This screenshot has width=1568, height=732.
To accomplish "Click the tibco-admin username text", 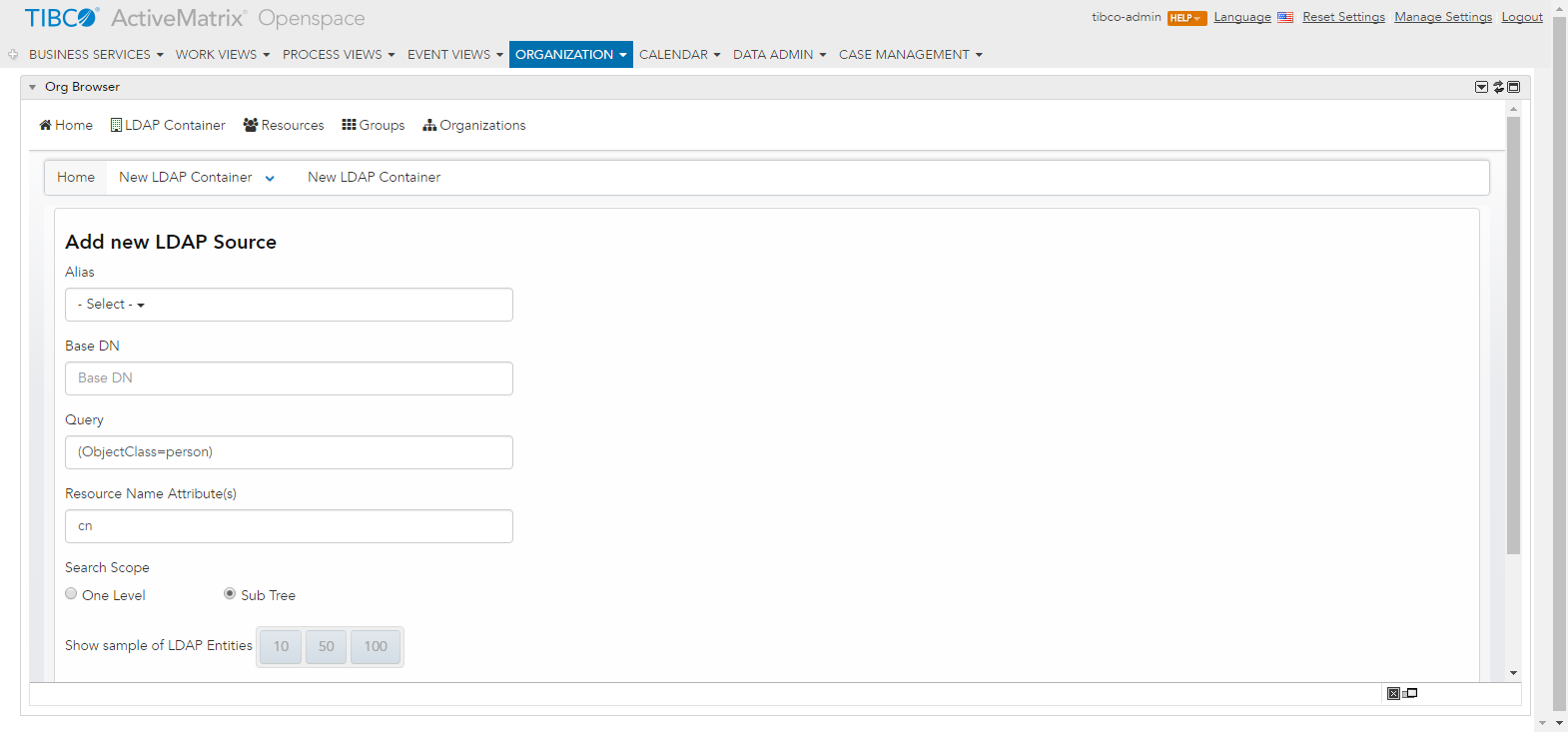I will 1127,17.
